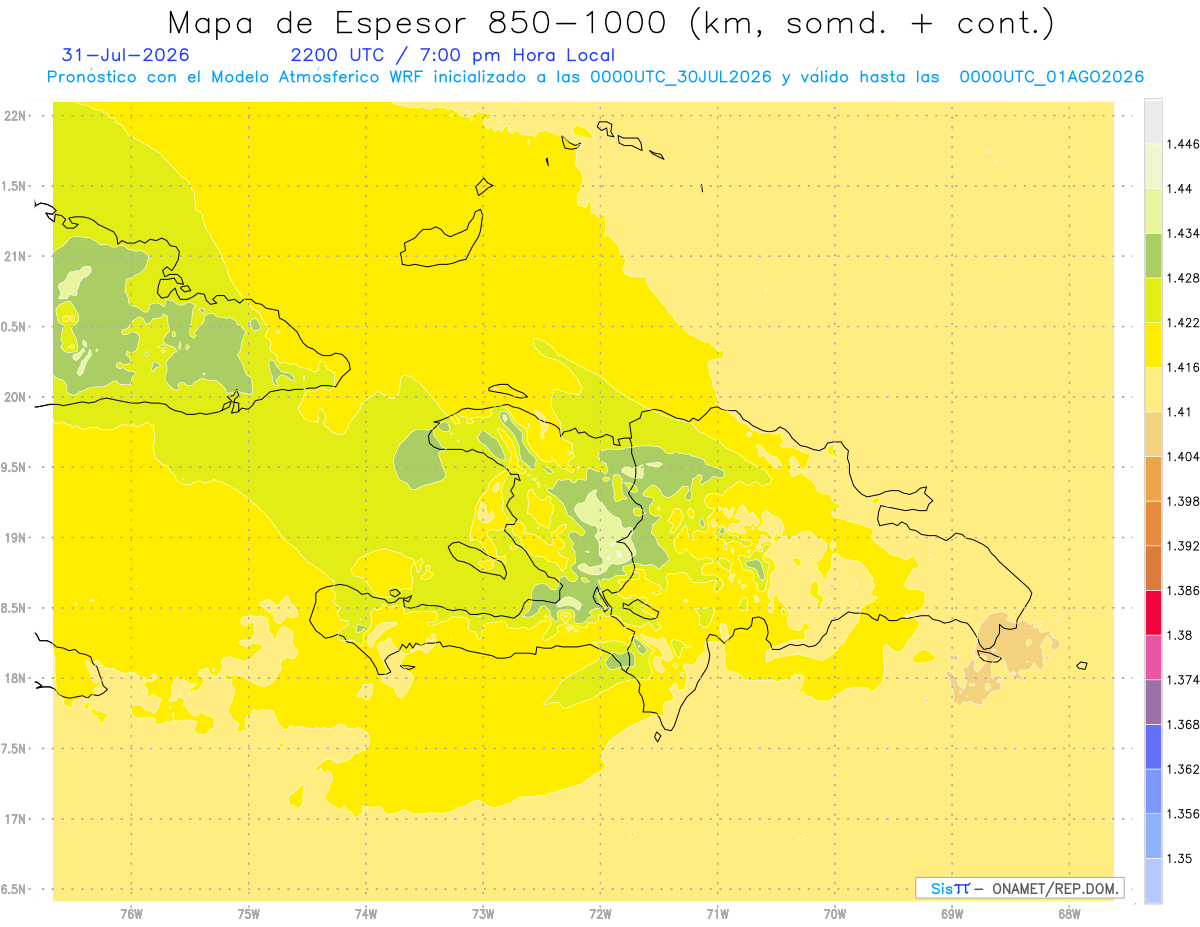The height and width of the screenshot is (927, 1200).
Task: Click the 21N latitude axis label
Action: (17, 256)
